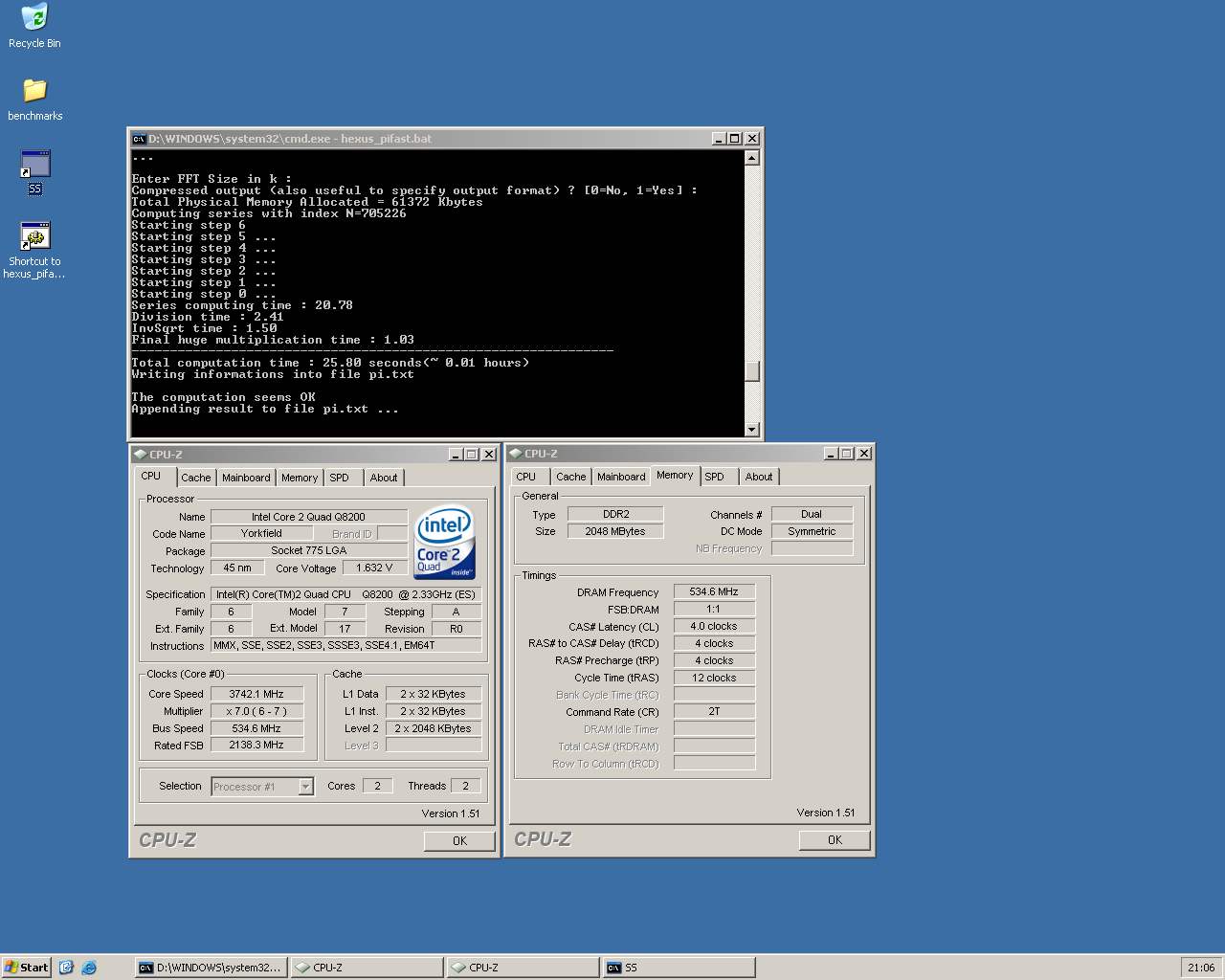Screen dimensions: 1225x980
Task: Open About tab in right CPU-Z window
Action: pyautogui.click(x=759, y=477)
